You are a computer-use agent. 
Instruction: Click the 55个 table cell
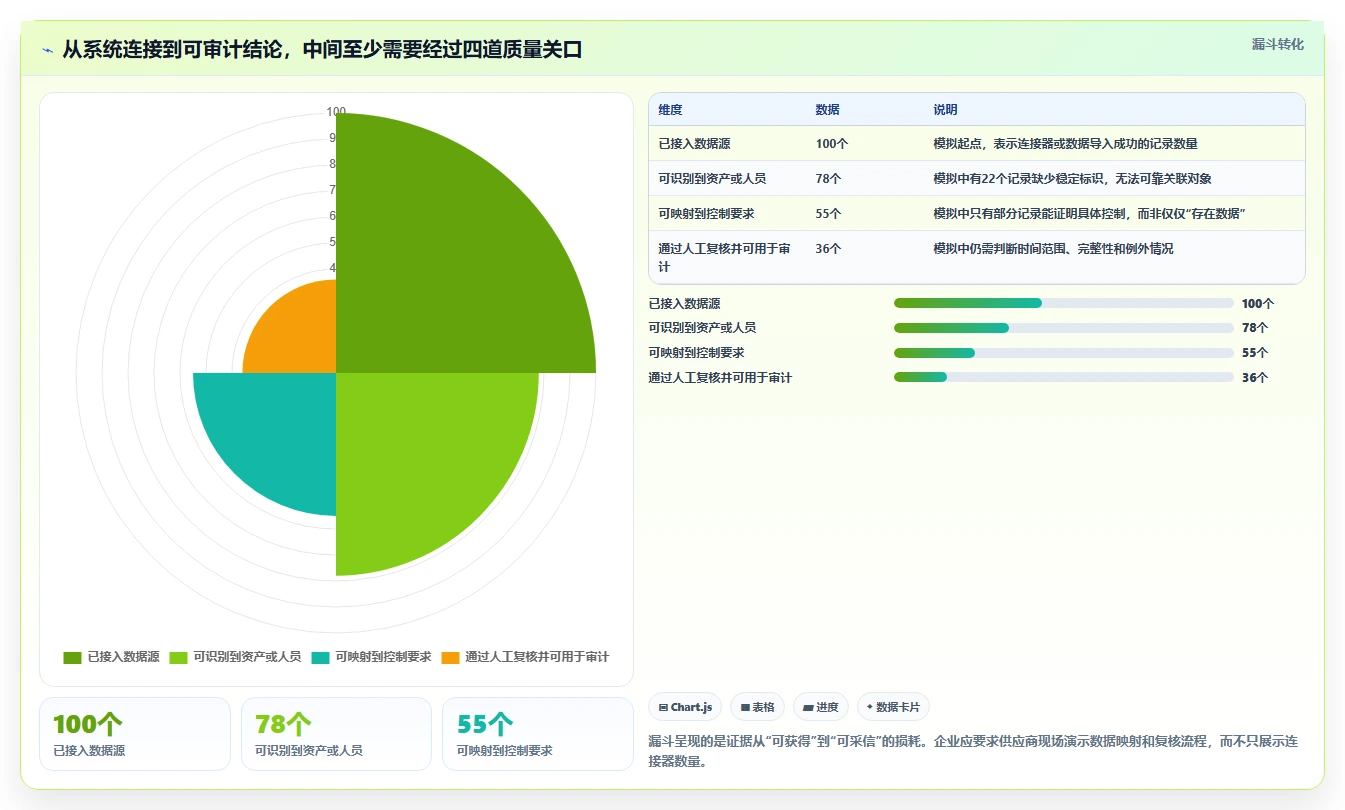[x=828, y=214]
